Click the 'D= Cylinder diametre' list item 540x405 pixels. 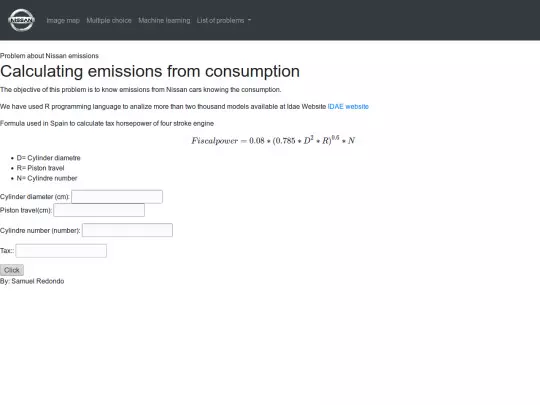click(49, 158)
